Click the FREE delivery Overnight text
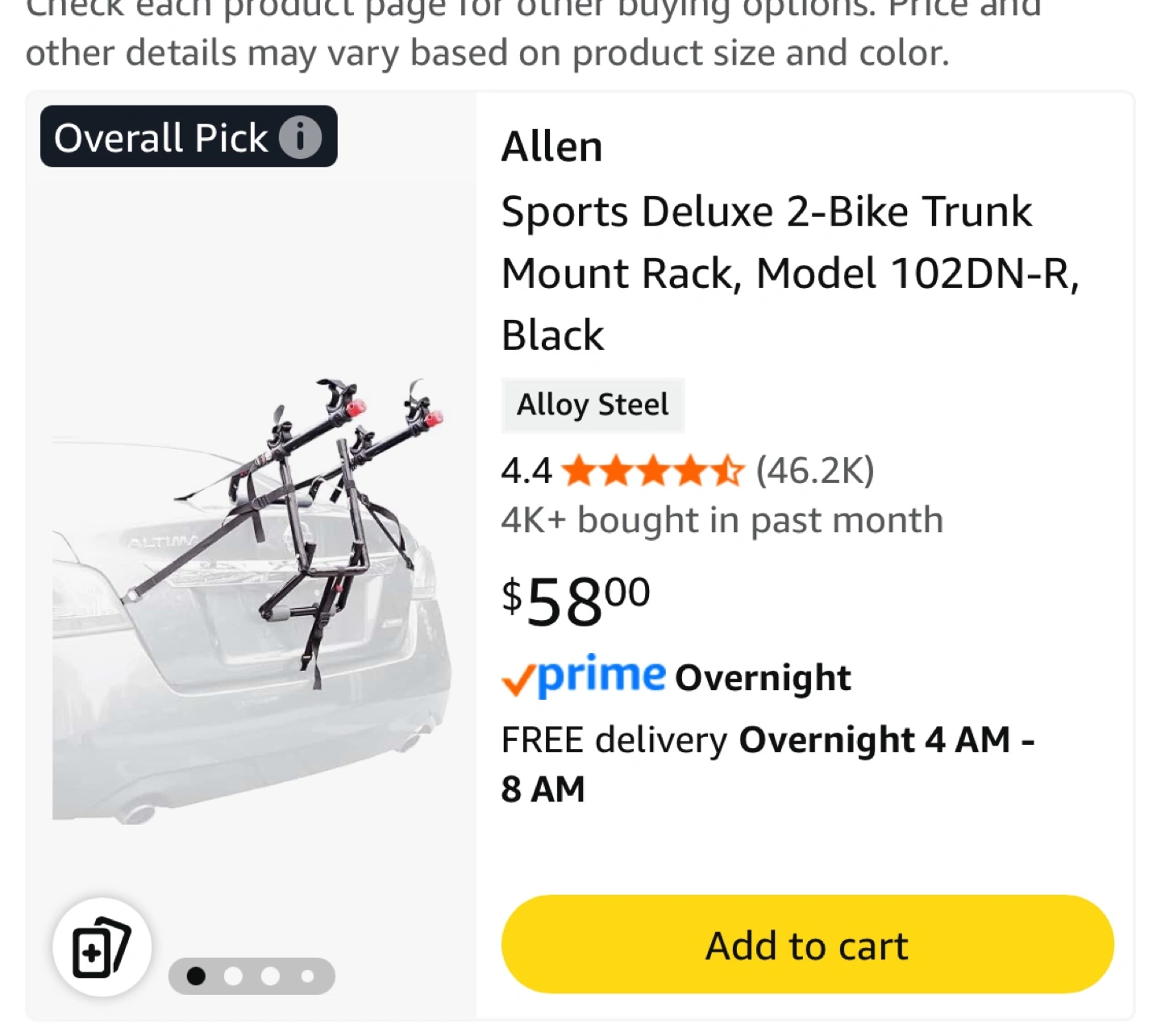This screenshot has width=1161, height=1036. tap(768, 763)
